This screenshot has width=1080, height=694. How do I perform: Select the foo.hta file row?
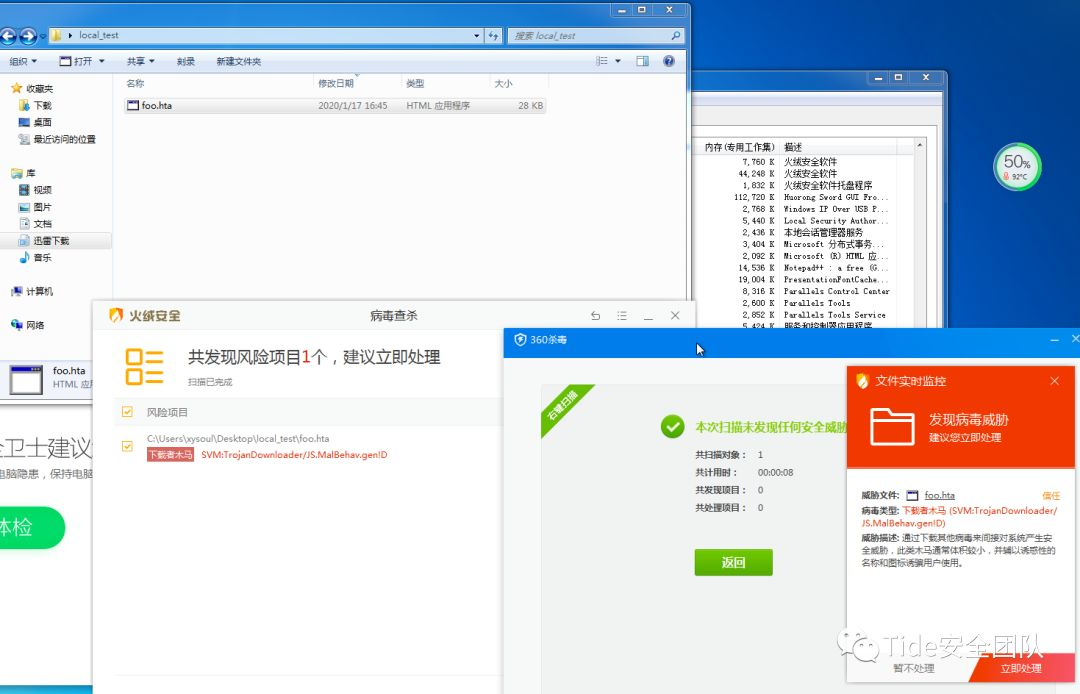(335, 105)
